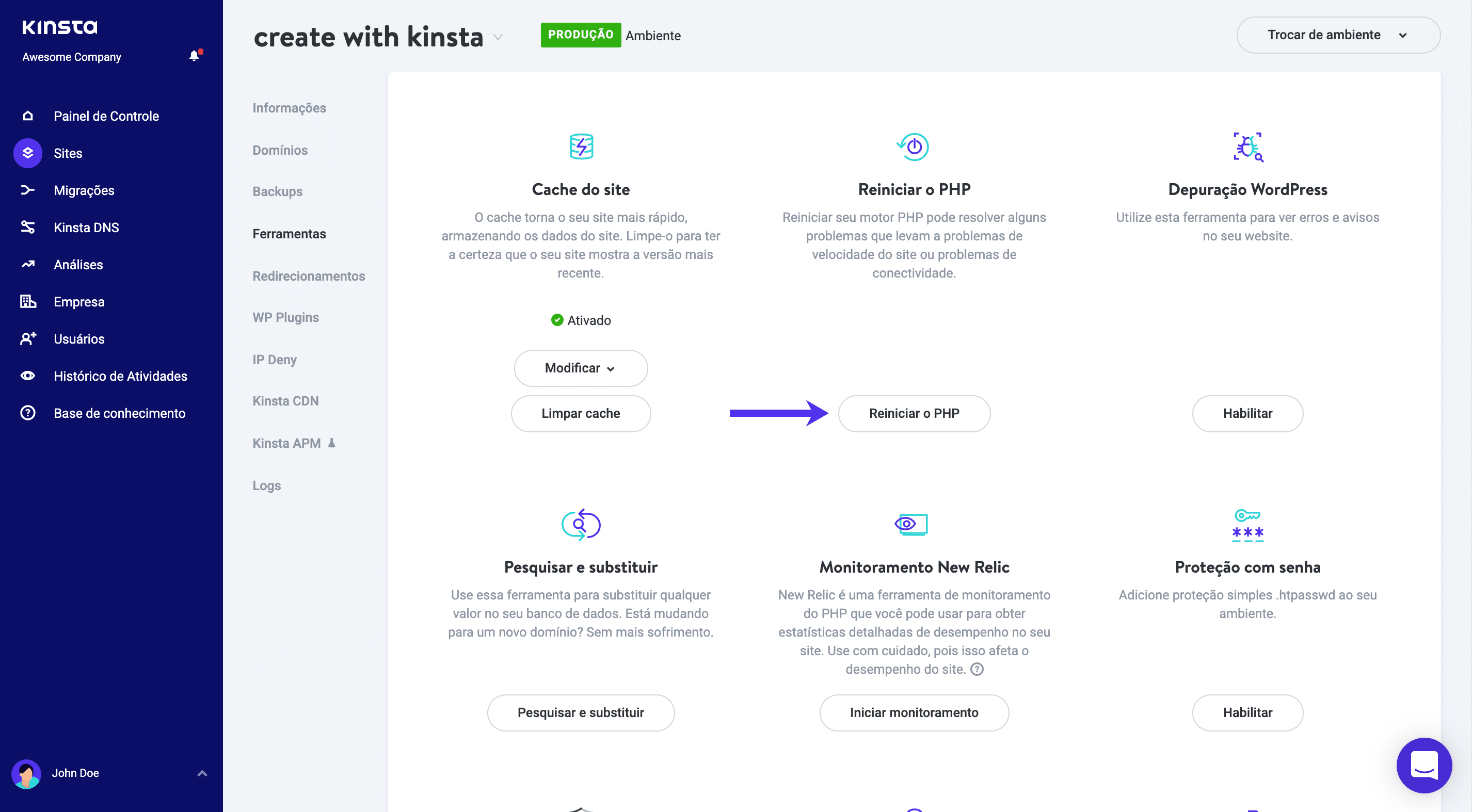Screen dimensions: 1472x812
Task: Click the Histórico de Atividades eye icon
Action: click(x=28, y=376)
